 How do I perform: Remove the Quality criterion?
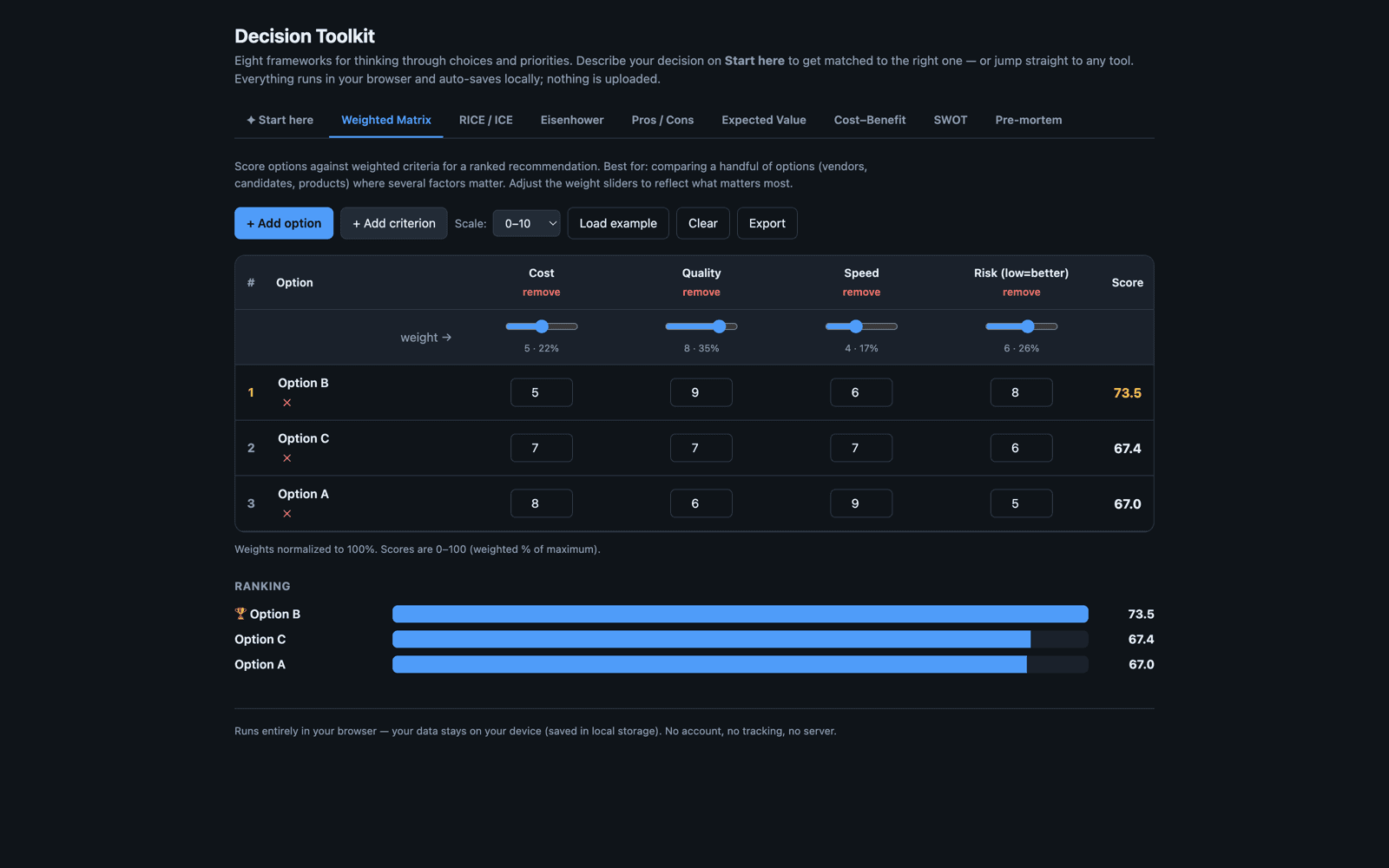(x=701, y=293)
